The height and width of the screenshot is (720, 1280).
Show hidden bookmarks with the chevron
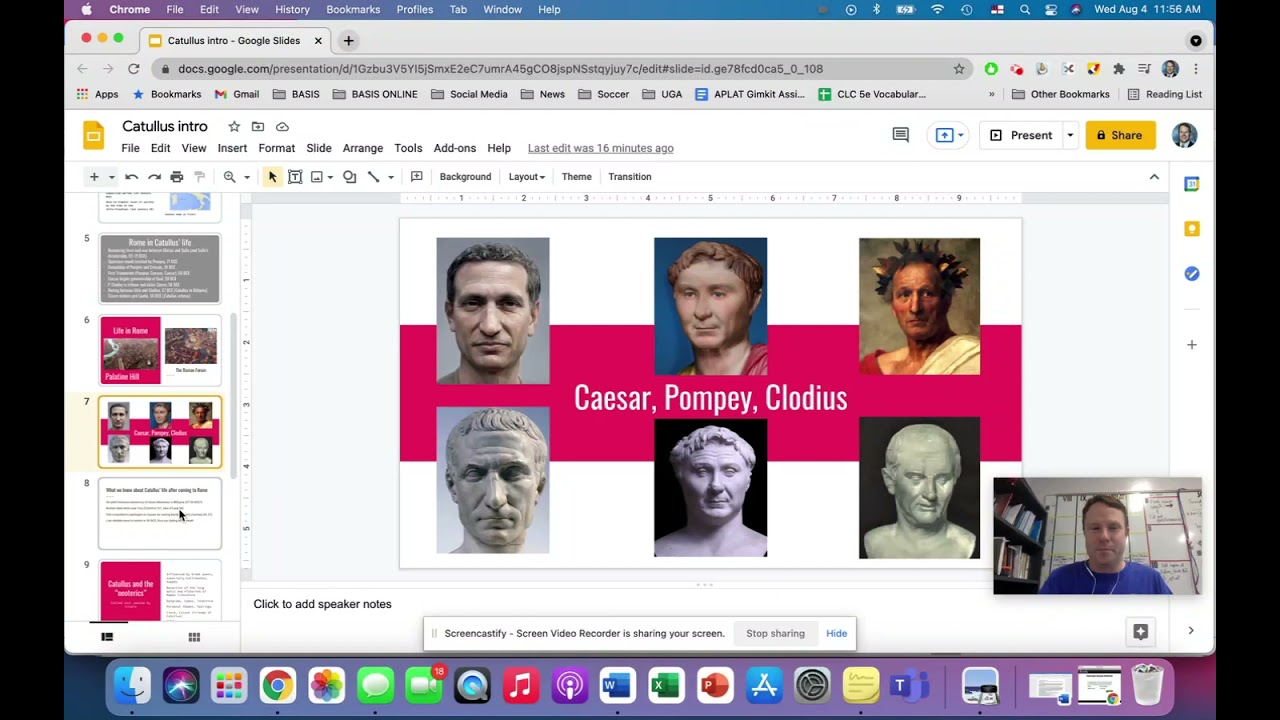(992, 94)
